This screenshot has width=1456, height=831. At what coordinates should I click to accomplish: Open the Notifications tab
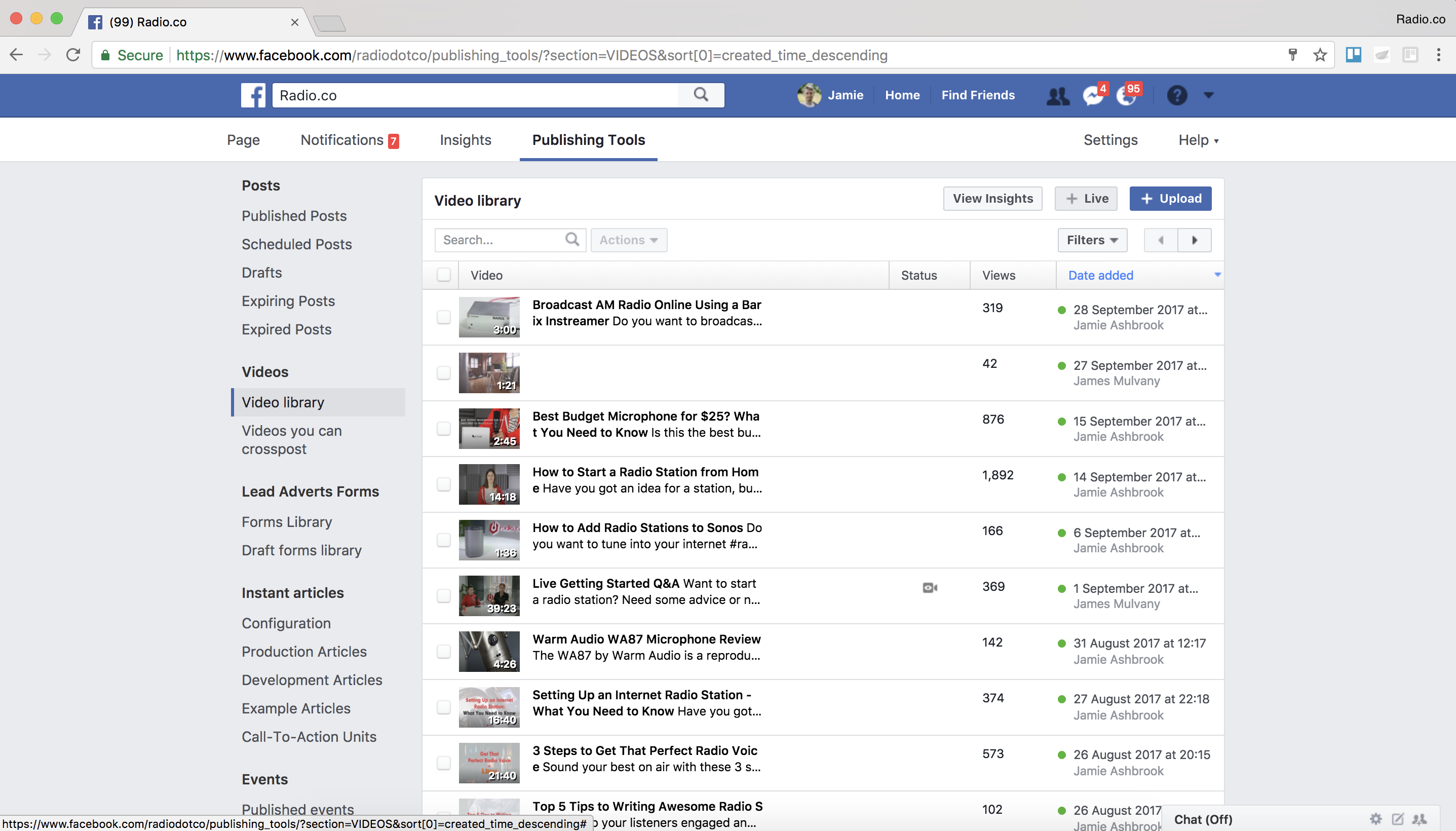pyautogui.click(x=349, y=140)
